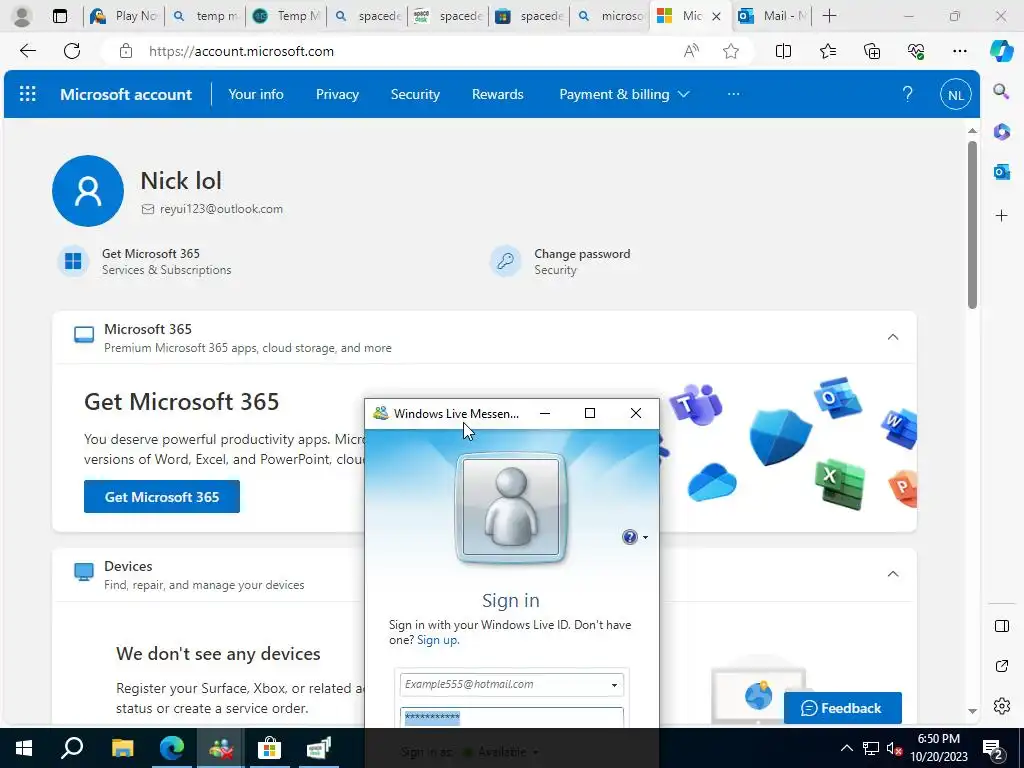Screen dimensions: 1024x768
Task: Click Sign up link in Messenger
Action: tap(438, 640)
